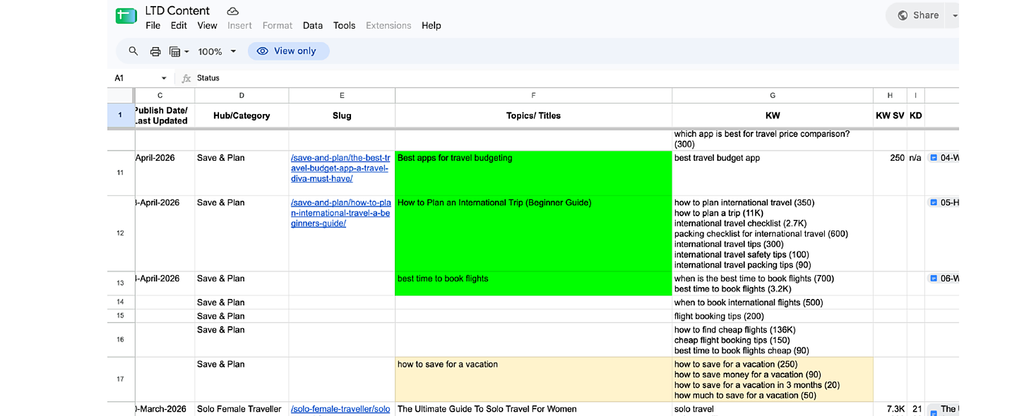Screen dimensions: 1024x416
Task: Select column E header
Action: (342, 95)
